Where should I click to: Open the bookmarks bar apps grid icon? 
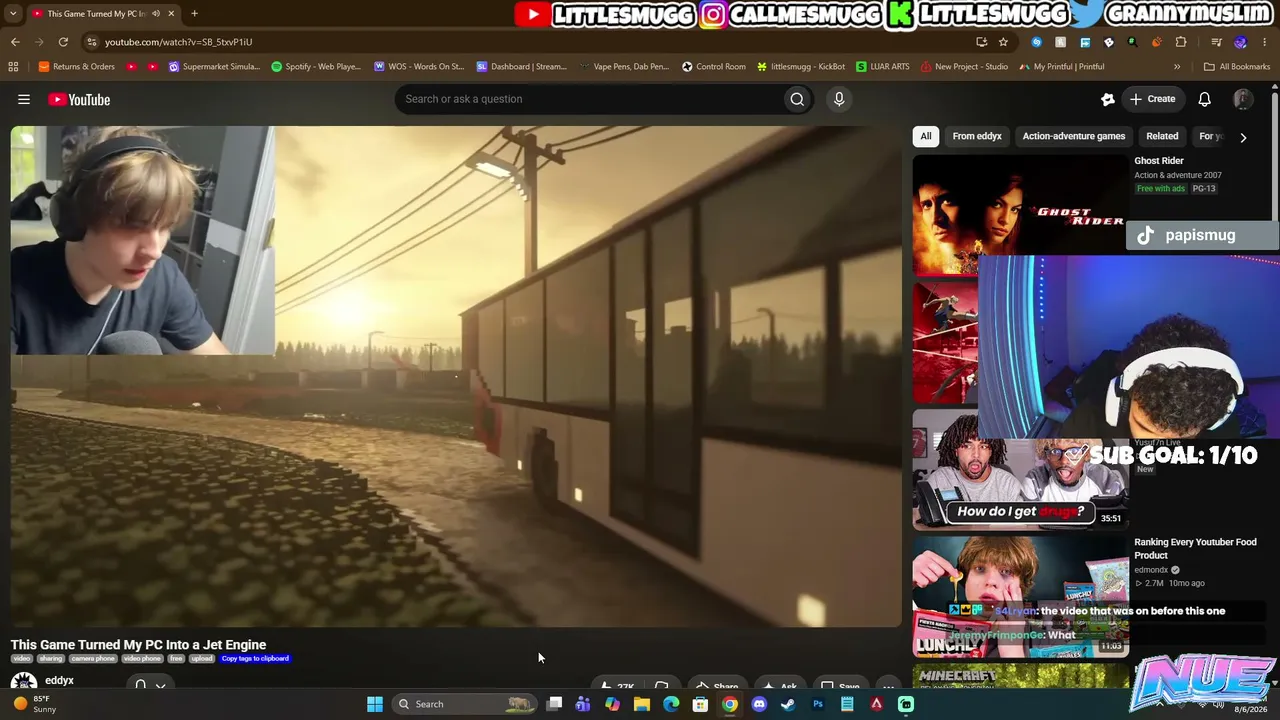click(13, 67)
